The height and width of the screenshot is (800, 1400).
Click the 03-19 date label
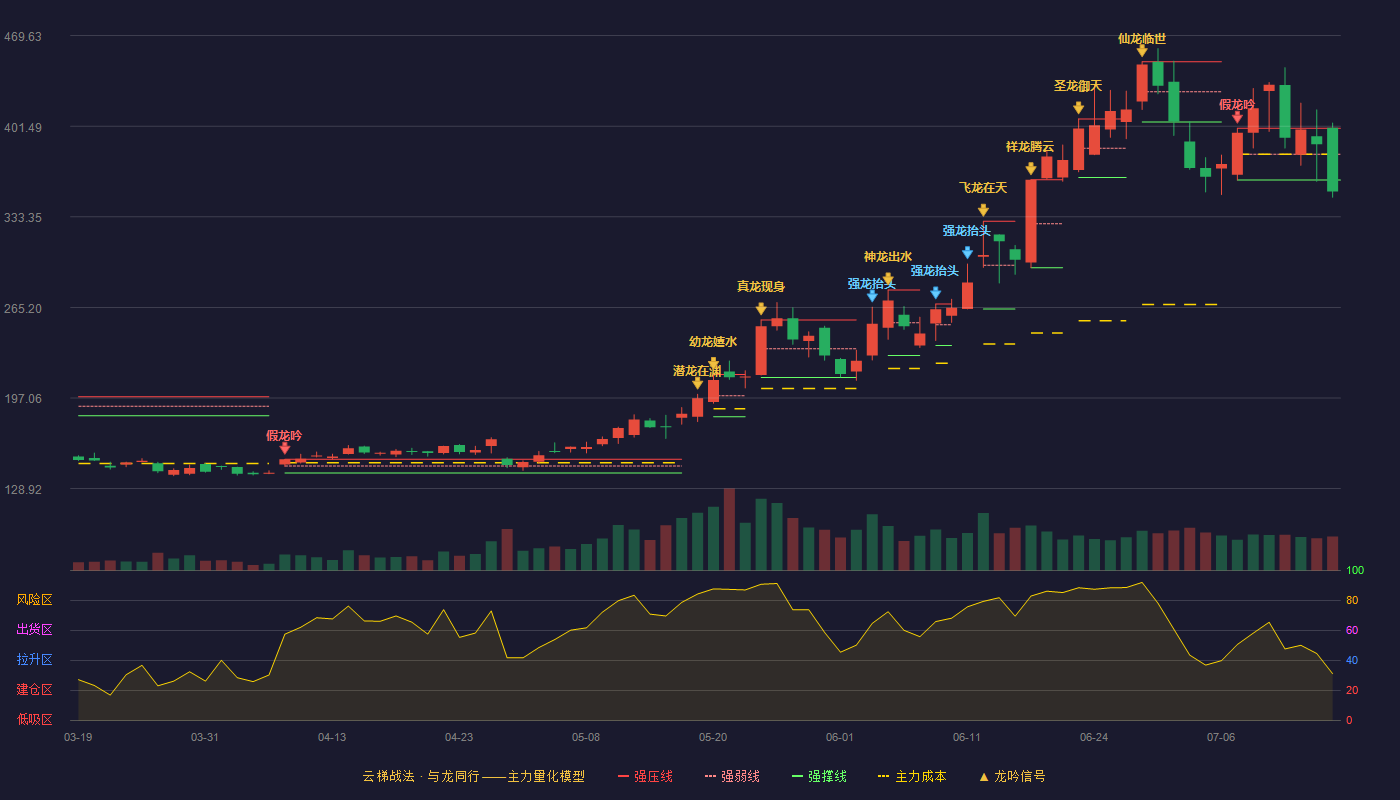(x=78, y=737)
